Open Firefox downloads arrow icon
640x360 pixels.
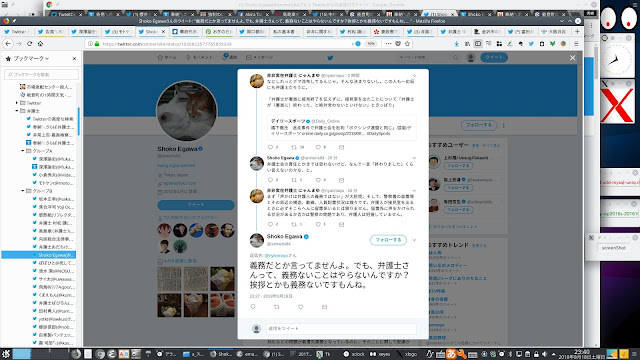point(456,44)
